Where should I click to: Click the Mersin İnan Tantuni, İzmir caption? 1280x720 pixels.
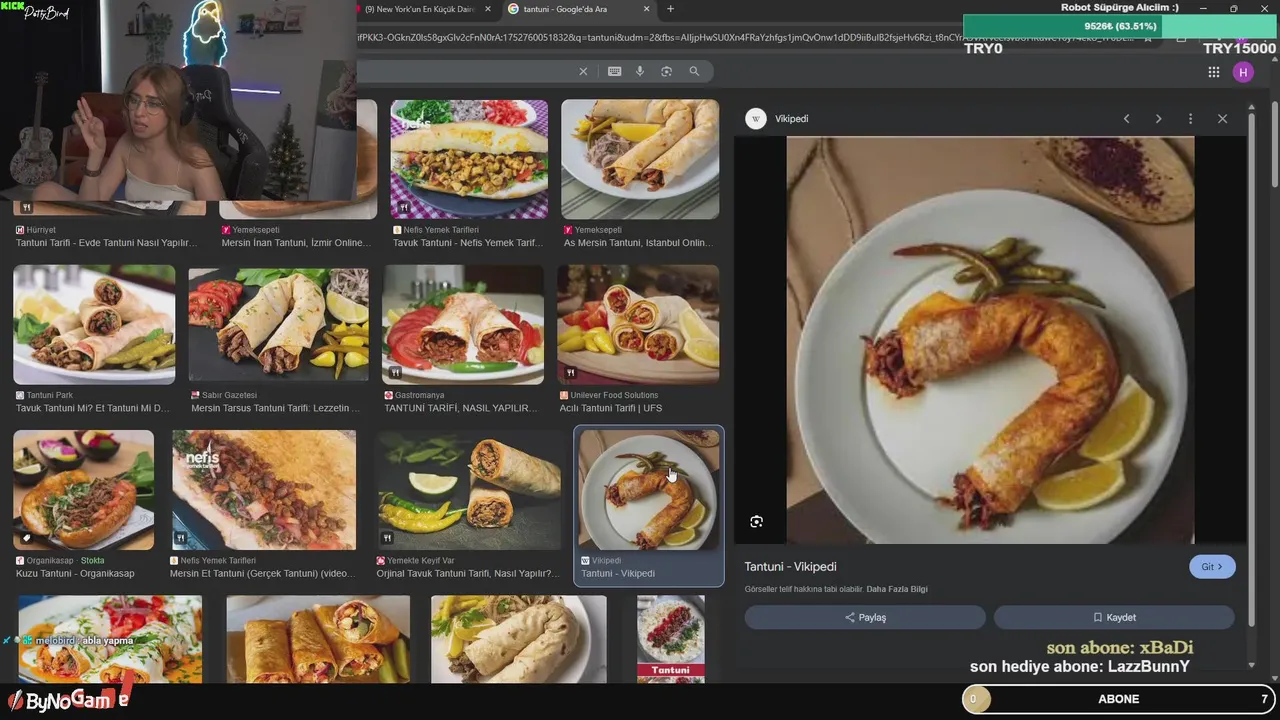point(296,243)
